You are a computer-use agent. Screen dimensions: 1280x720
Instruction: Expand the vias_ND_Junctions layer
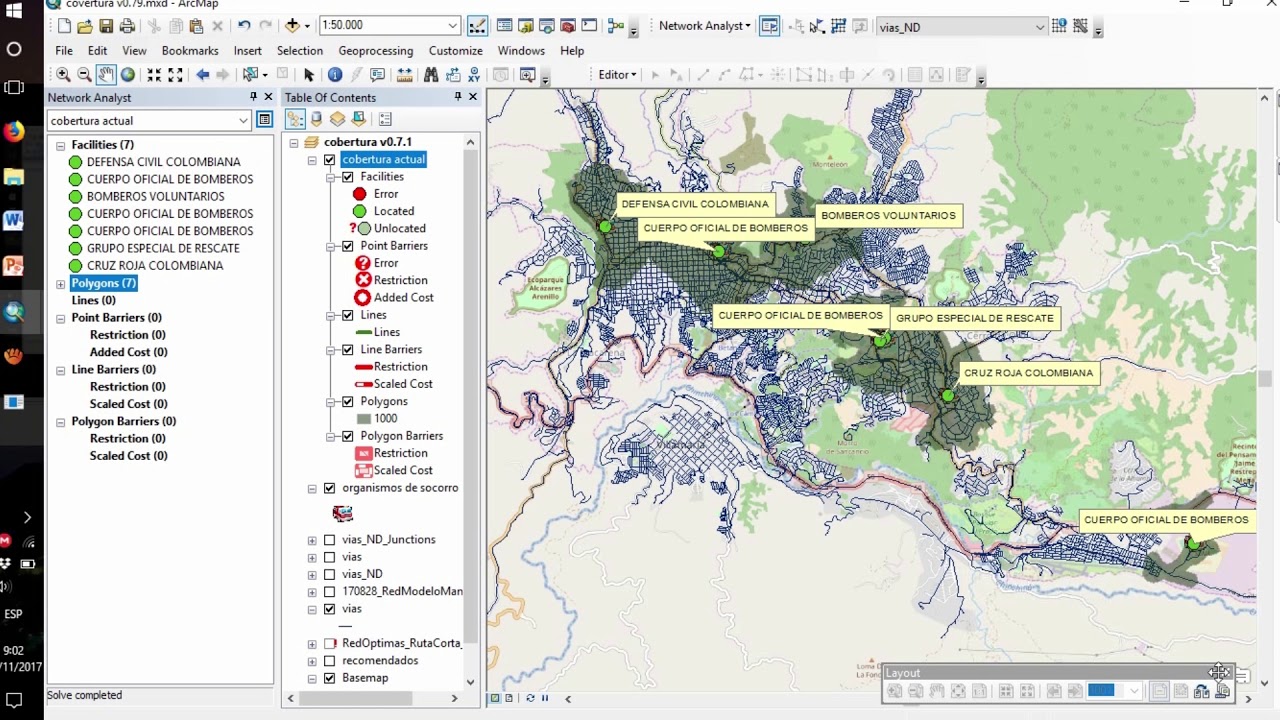[x=312, y=540]
